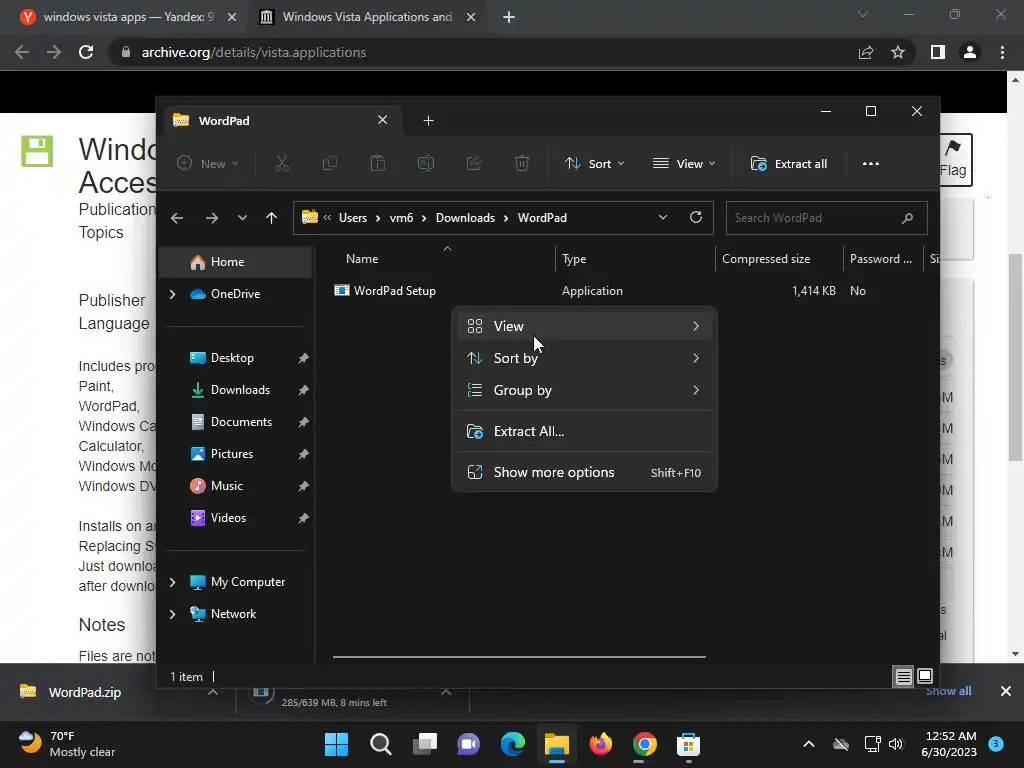1024x768 pixels.
Task: Open Firefox from taskbar
Action: click(x=601, y=744)
